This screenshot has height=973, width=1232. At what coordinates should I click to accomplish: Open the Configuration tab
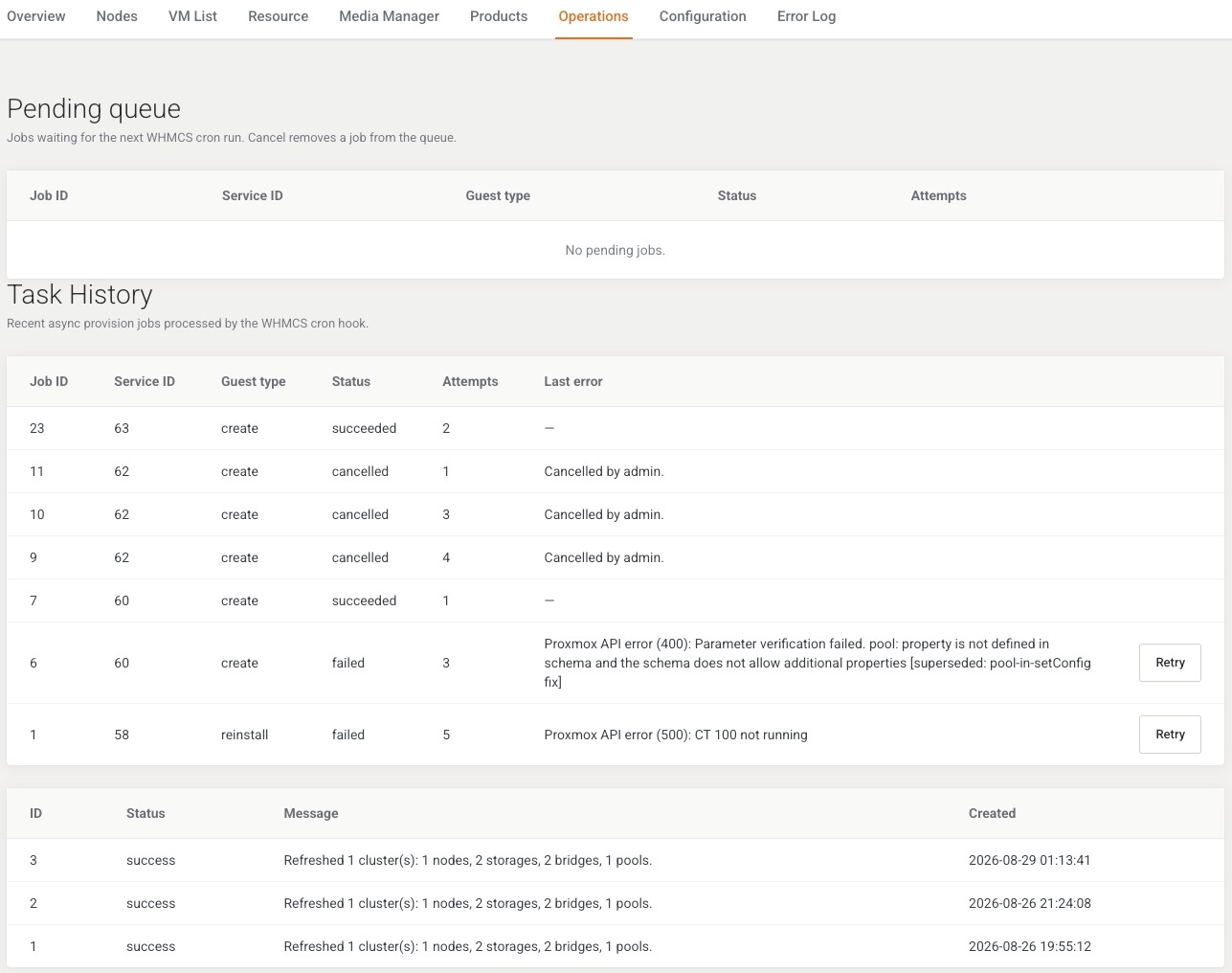(703, 16)
